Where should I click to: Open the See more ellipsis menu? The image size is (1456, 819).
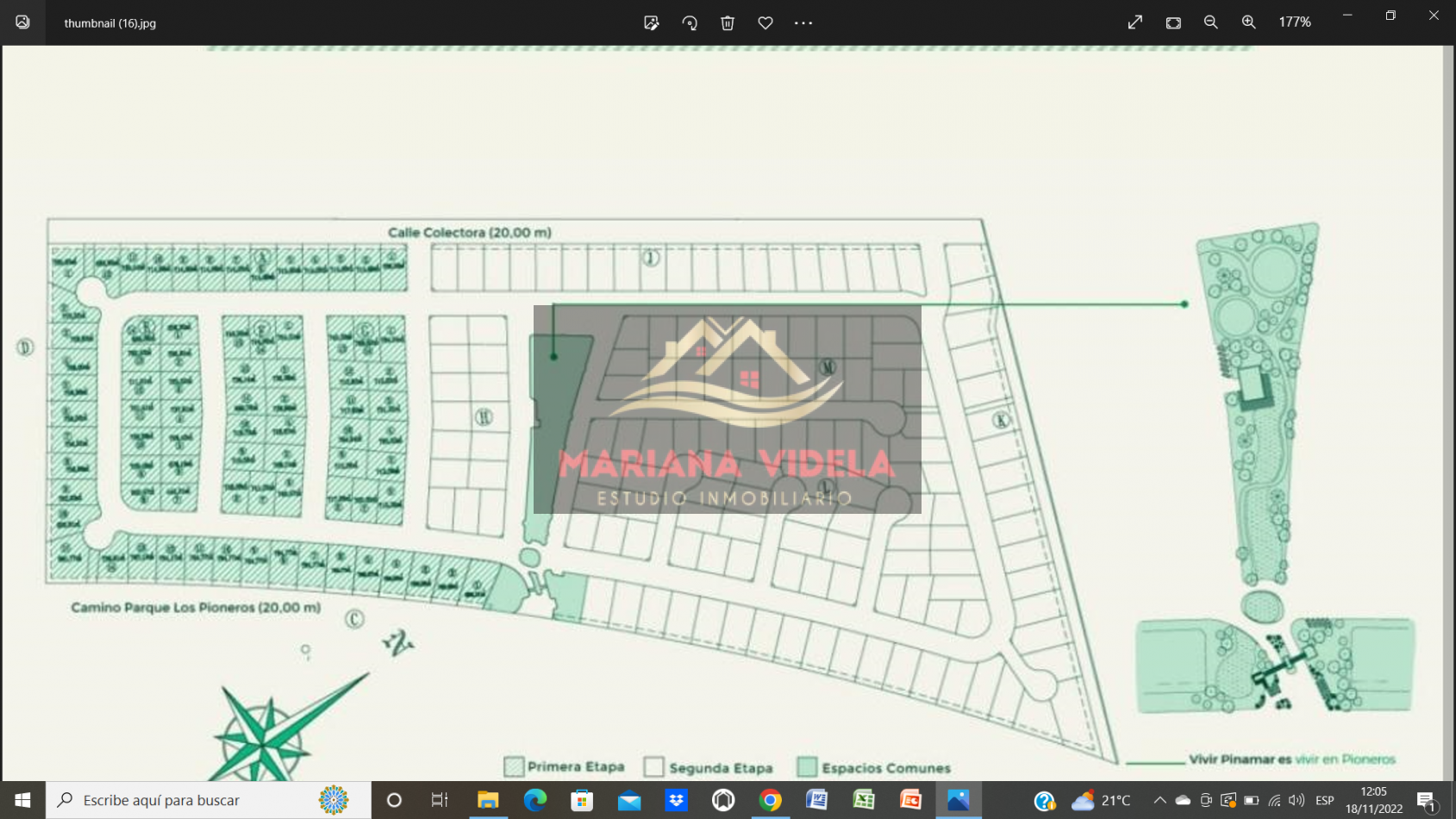[803, 23]
